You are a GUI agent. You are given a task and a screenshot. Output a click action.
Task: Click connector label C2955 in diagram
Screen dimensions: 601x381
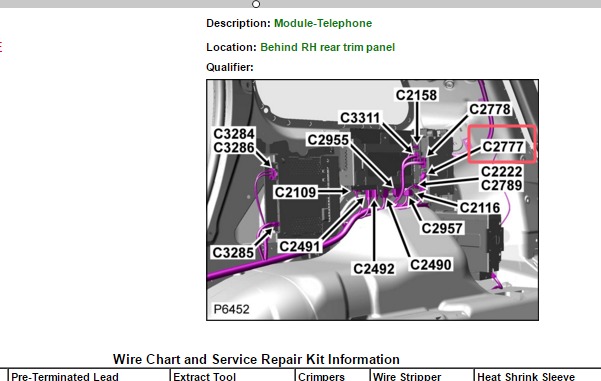click(328, 140)
